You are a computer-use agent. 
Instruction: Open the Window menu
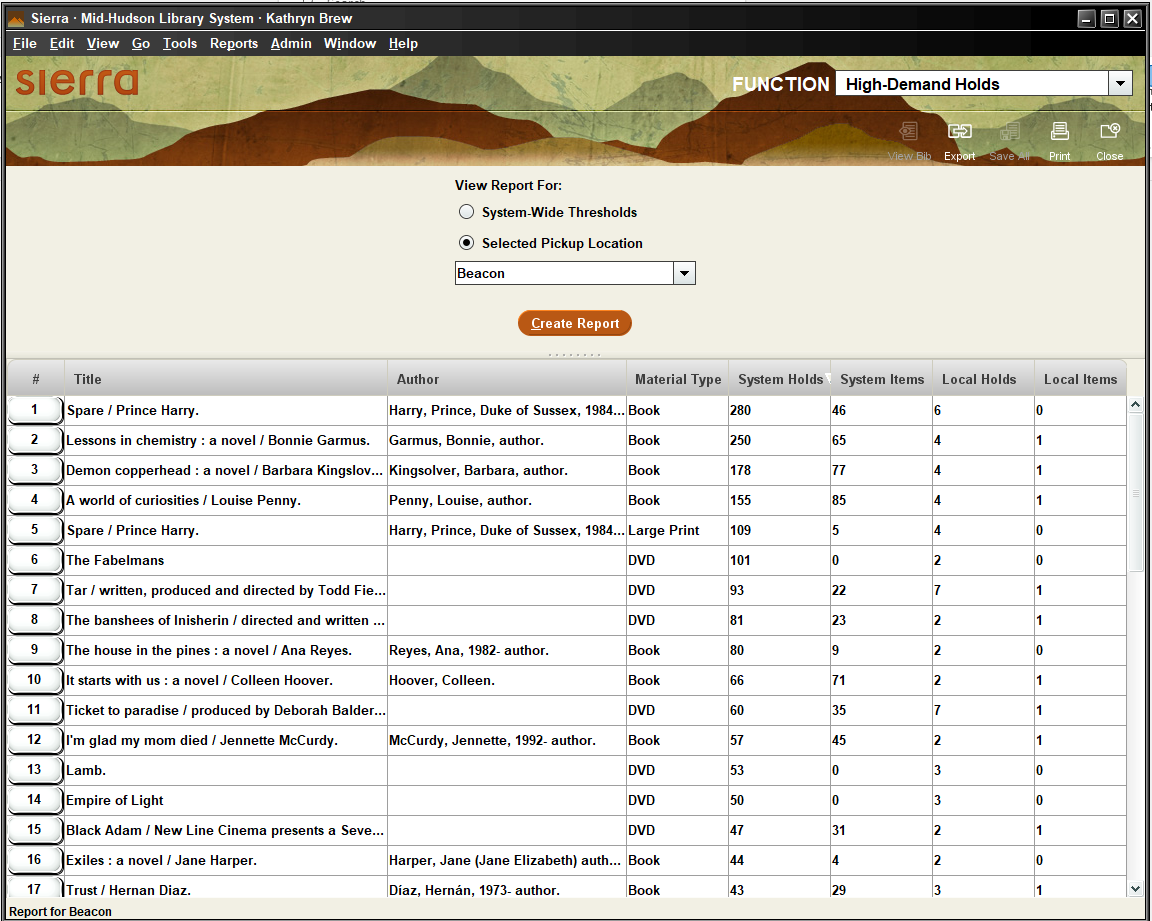pos(350,43)
